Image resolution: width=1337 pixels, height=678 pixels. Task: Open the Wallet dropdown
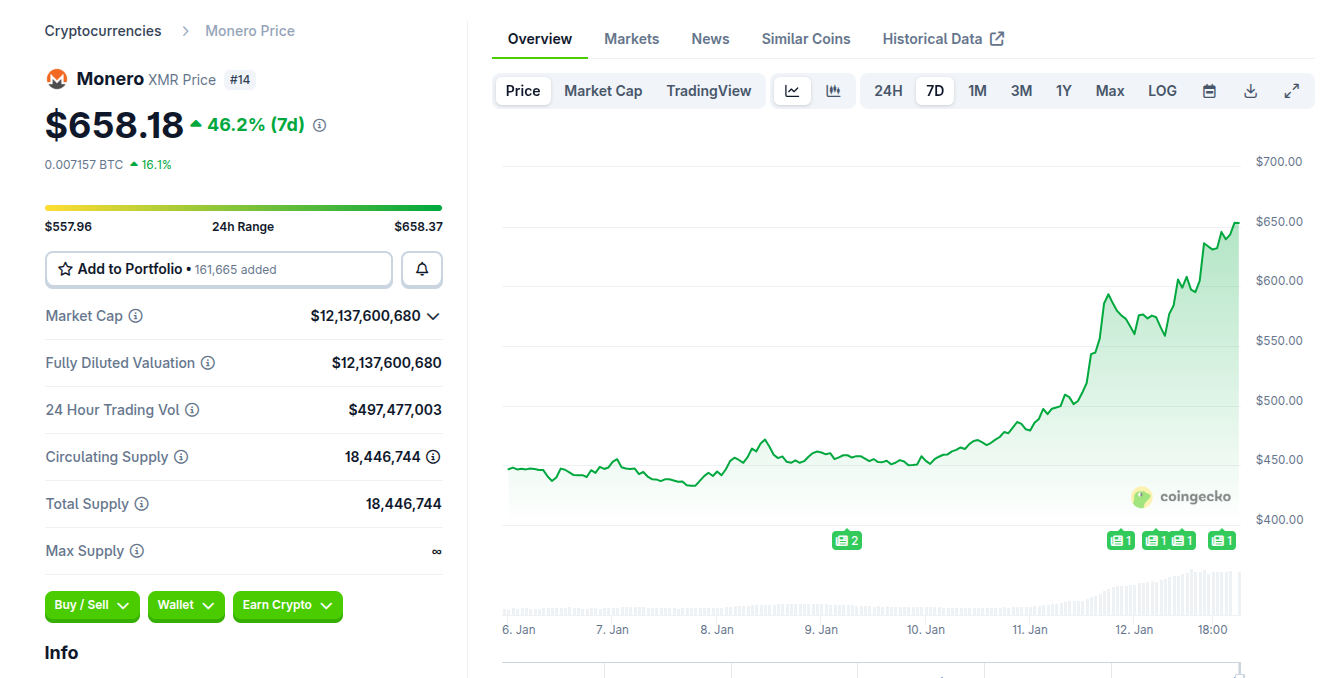tap(186, 606)
